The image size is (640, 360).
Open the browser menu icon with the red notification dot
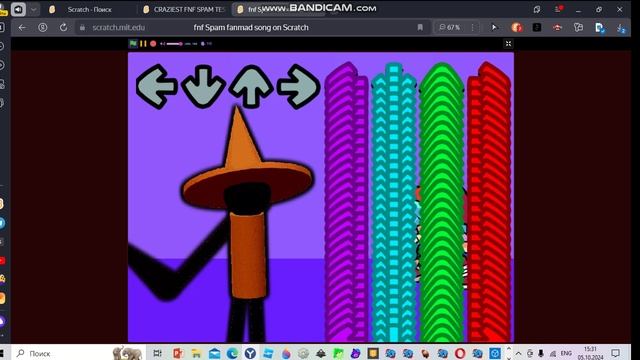(x=558, y=9)
